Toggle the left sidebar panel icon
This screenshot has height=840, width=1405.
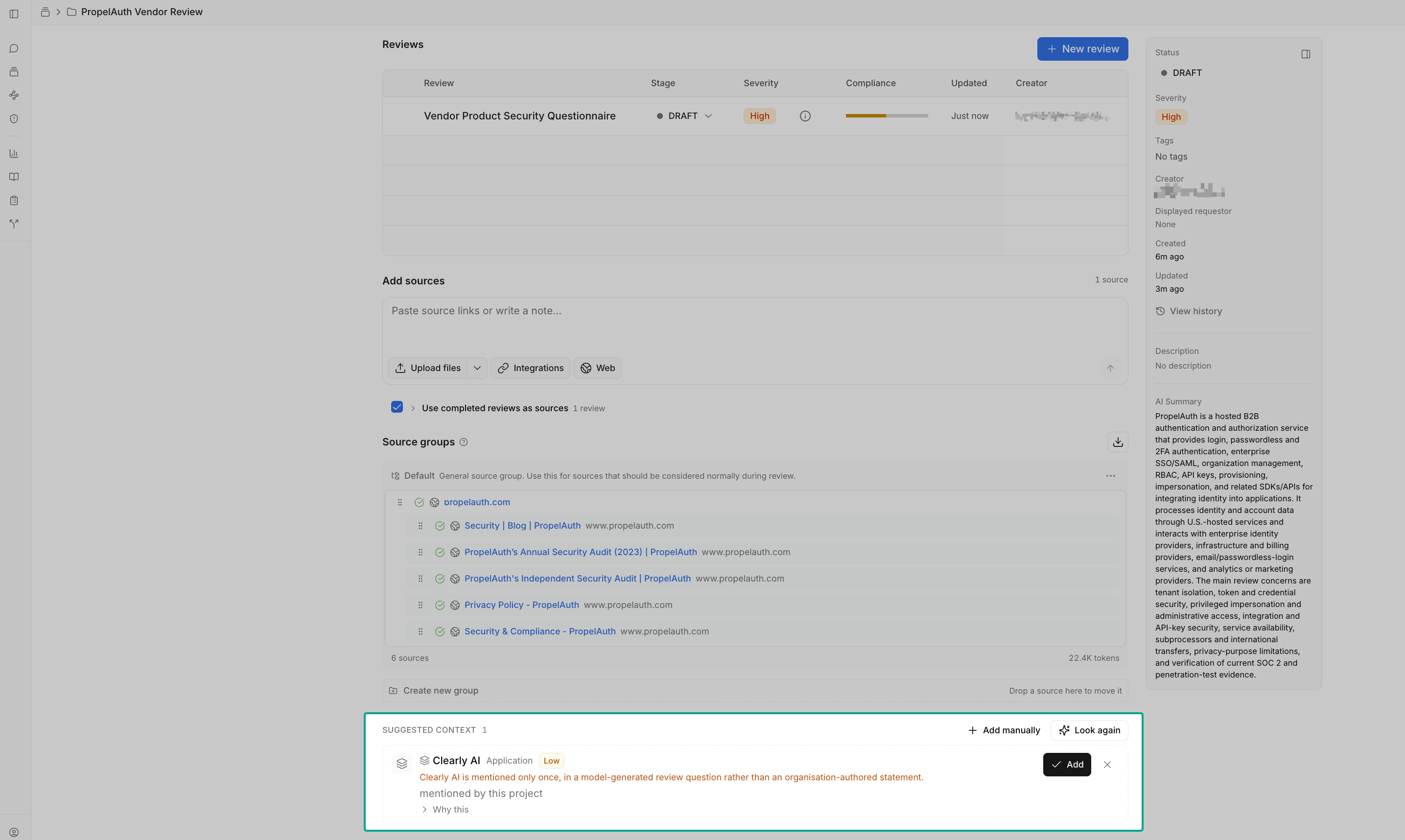click(x=14, y=14)
